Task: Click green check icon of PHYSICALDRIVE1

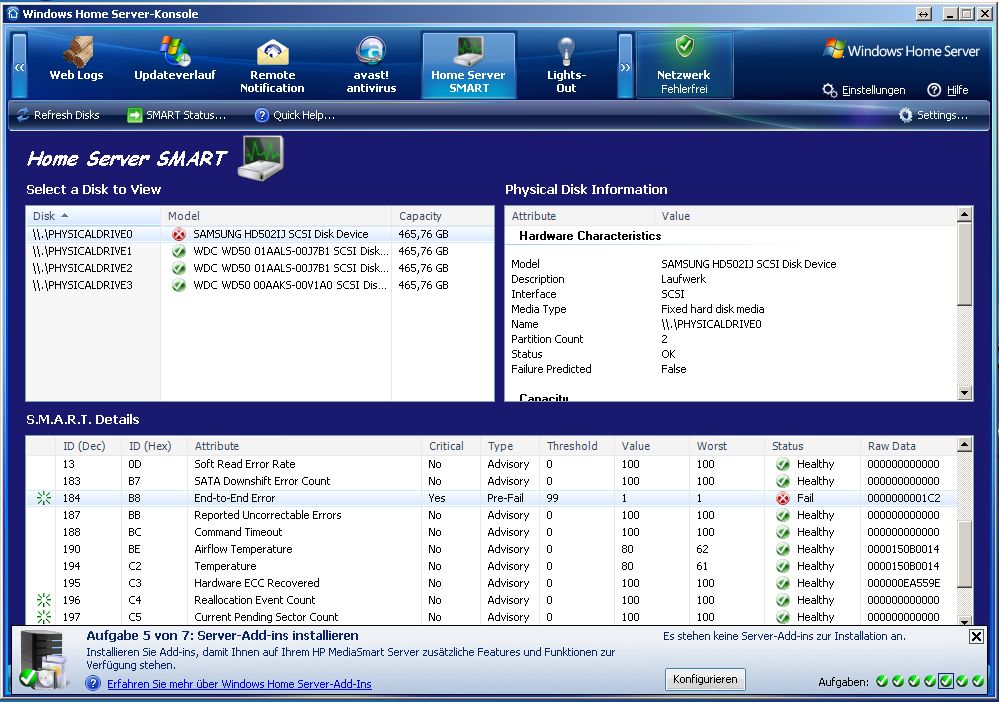Action: 179,251
